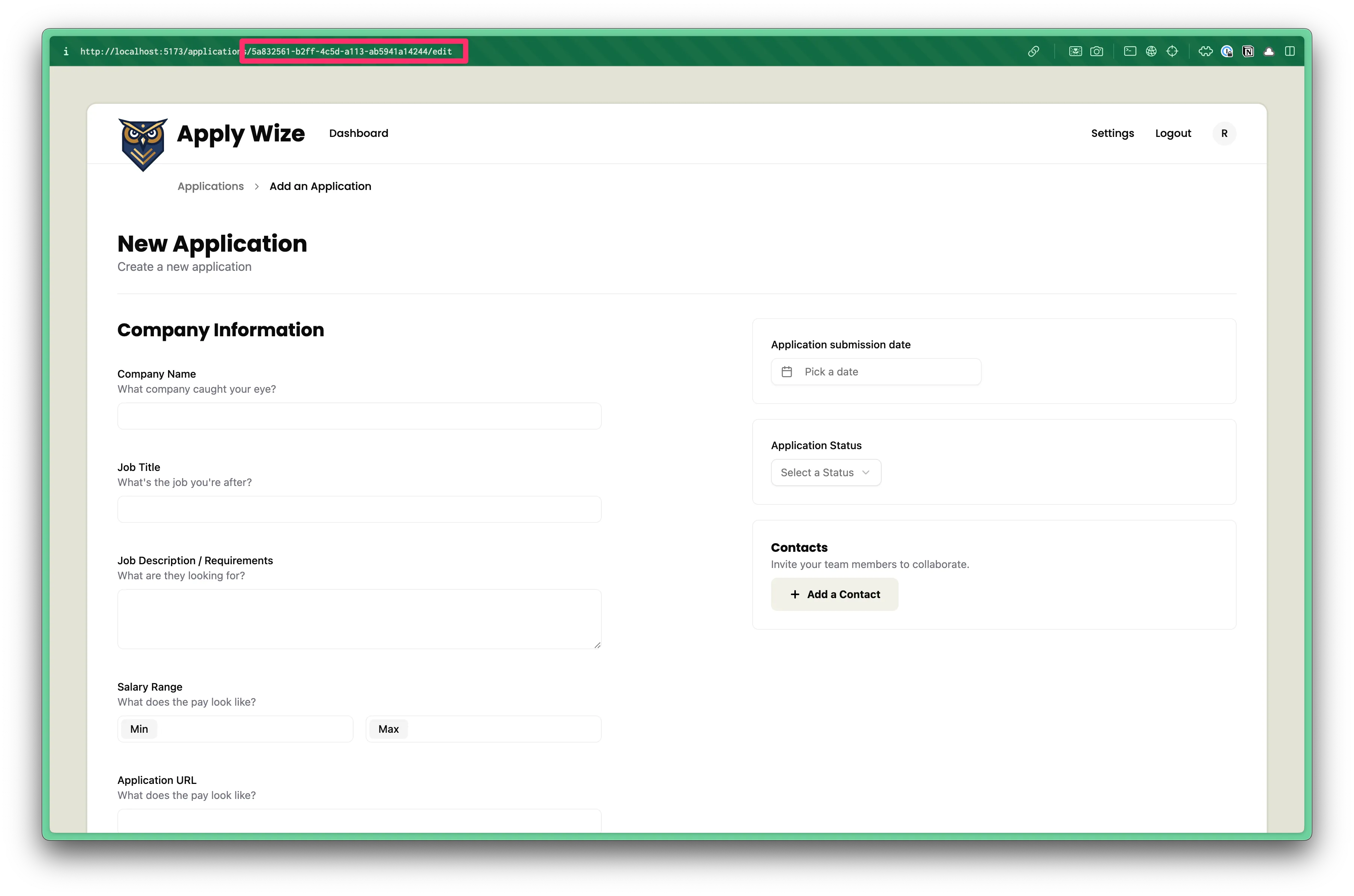Click the Notion extension icon
Viewport: 1354px width, 896px height.
[x=1248, y=52]
